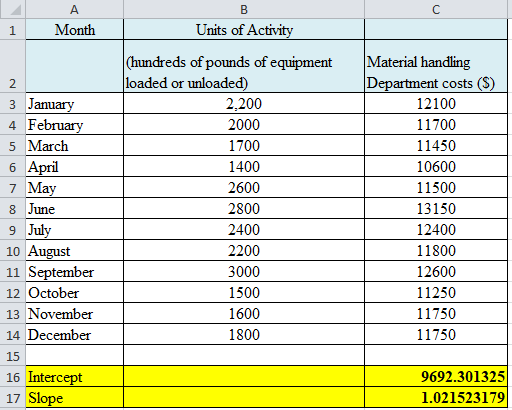Select the July cell
512x410 pixels.
74,230
